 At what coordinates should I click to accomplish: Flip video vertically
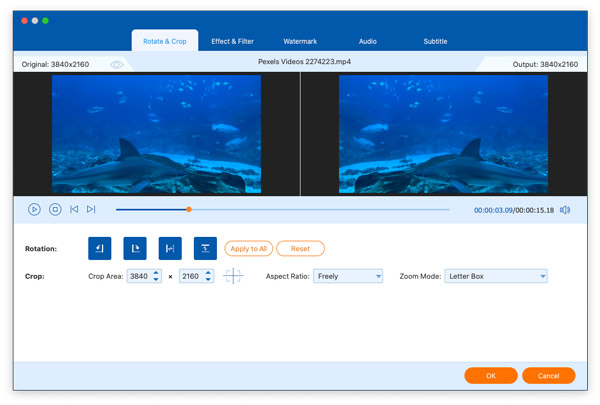tap(205, 248)
